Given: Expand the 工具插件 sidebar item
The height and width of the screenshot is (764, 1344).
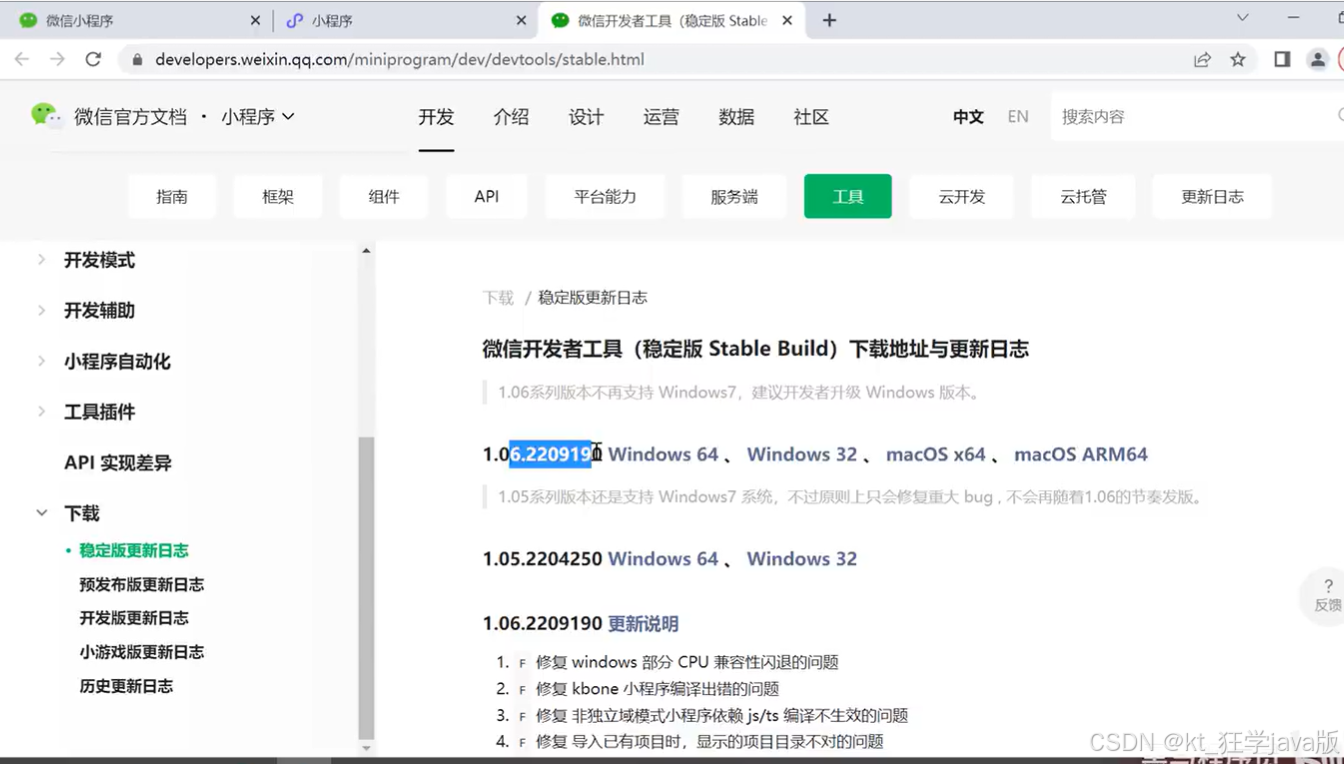Looking at the screenshot, I should click(x=99, y=412).
